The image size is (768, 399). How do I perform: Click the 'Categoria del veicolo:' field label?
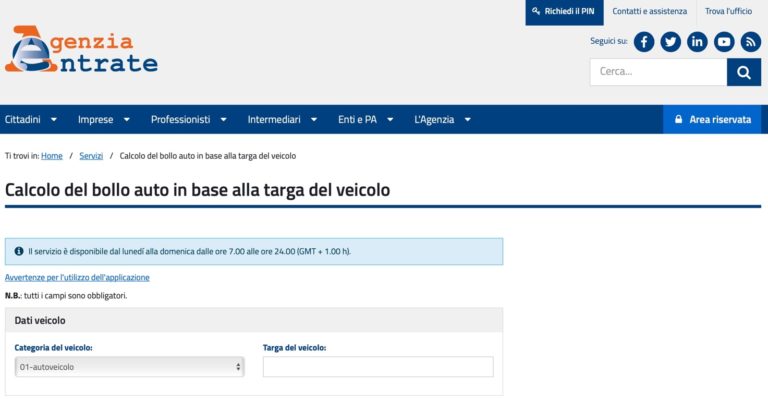coord(53,348)
